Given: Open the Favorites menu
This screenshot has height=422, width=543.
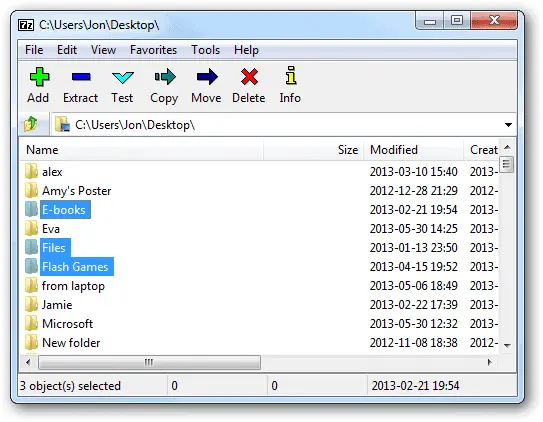Looking at the screenshot, I should (153, 50).
